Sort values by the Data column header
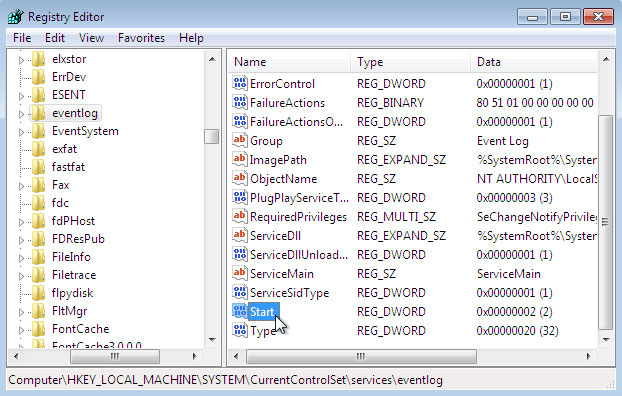The image size is (622, 396). [x=534, y=62]
